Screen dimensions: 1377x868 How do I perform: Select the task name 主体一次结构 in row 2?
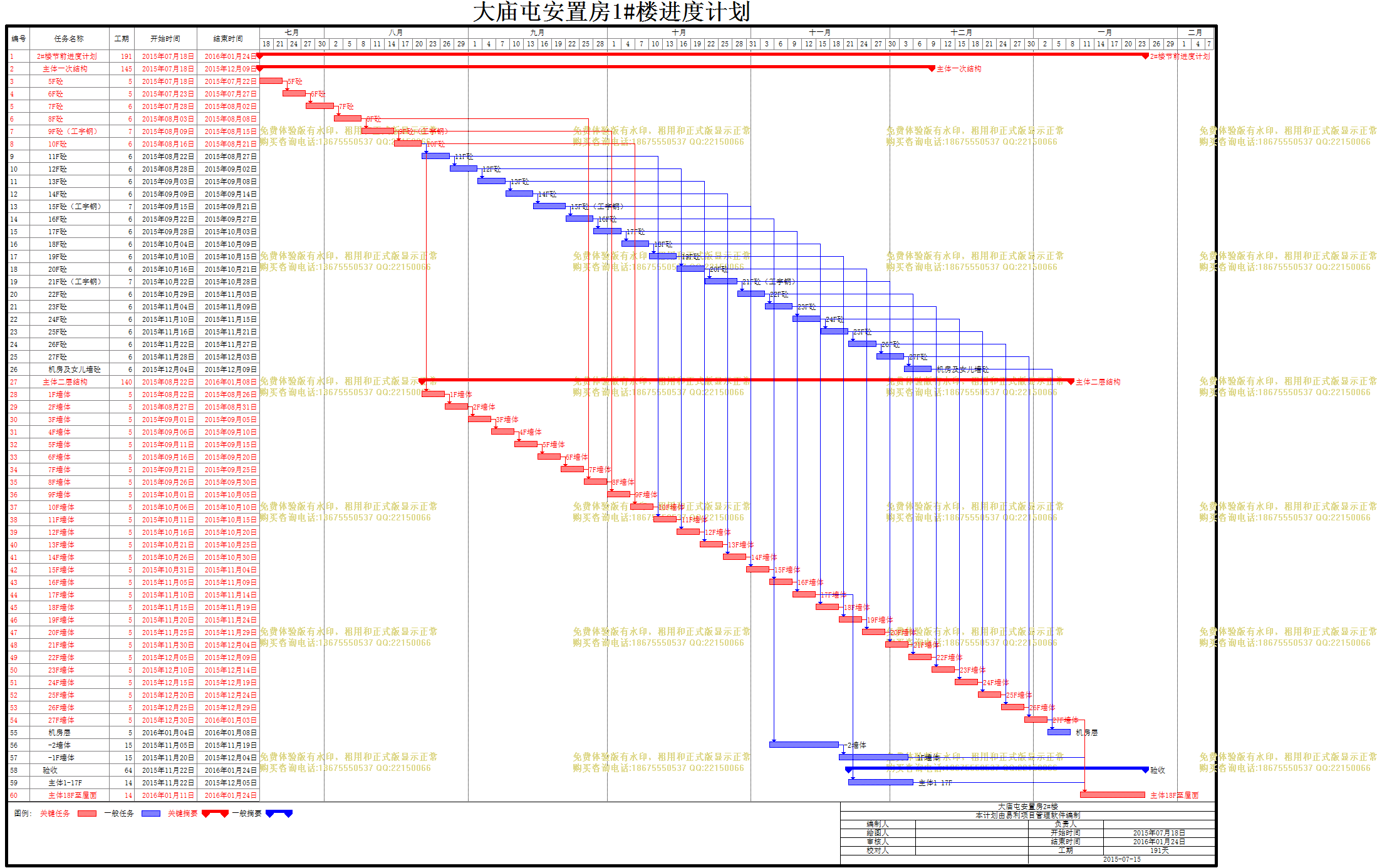coord(65,69)
